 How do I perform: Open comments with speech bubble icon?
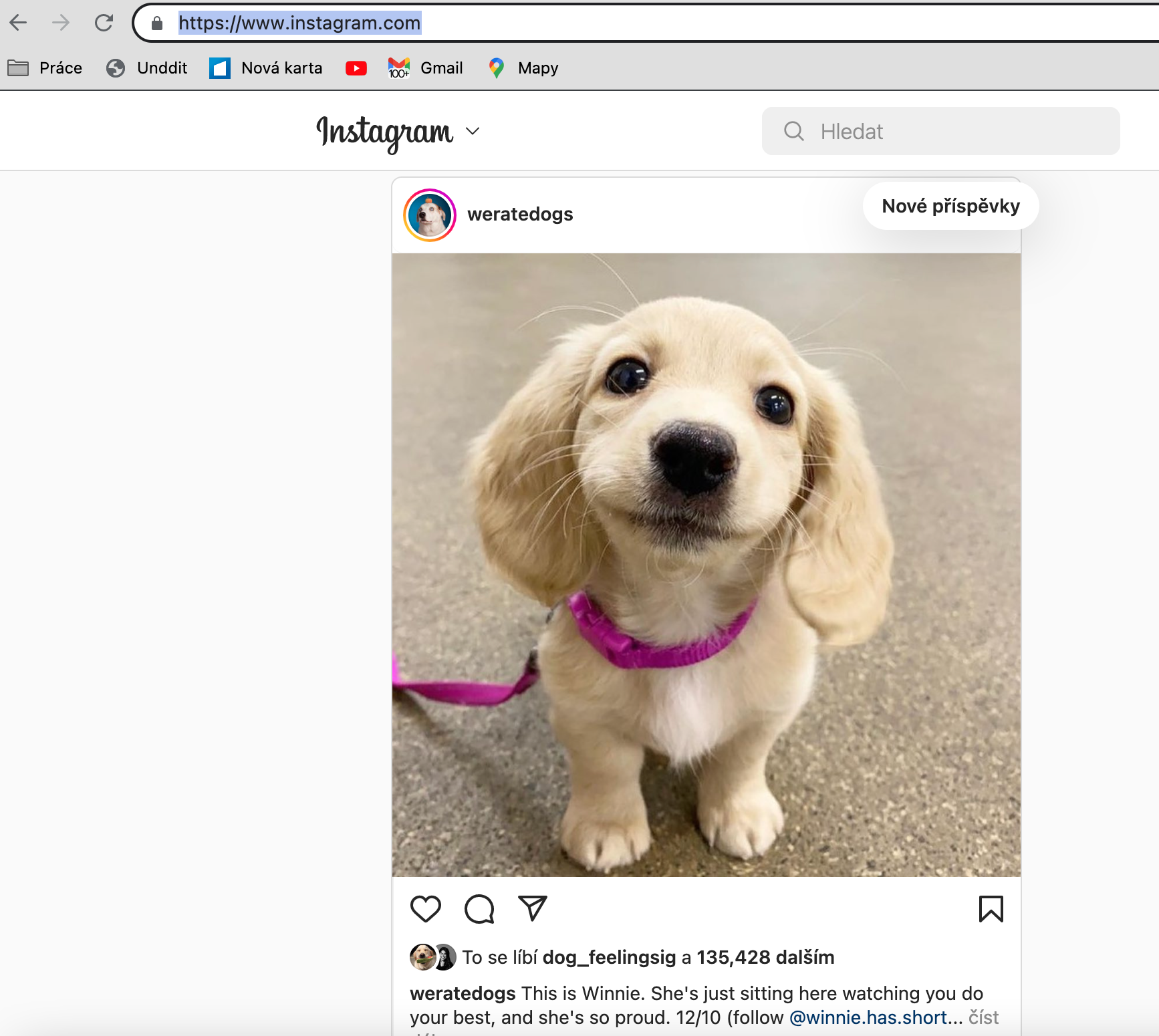(479, 909)
